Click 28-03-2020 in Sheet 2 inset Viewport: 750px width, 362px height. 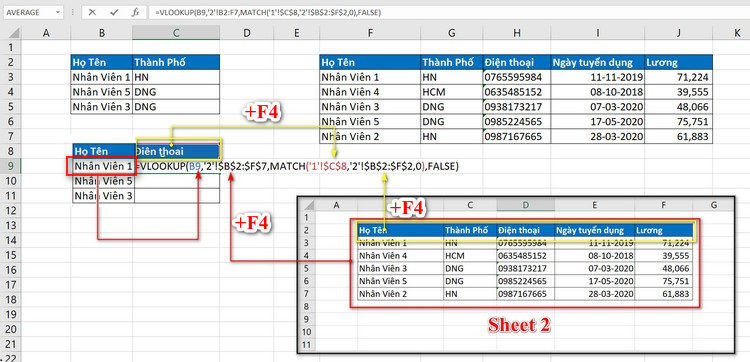(x=595, y=294)
